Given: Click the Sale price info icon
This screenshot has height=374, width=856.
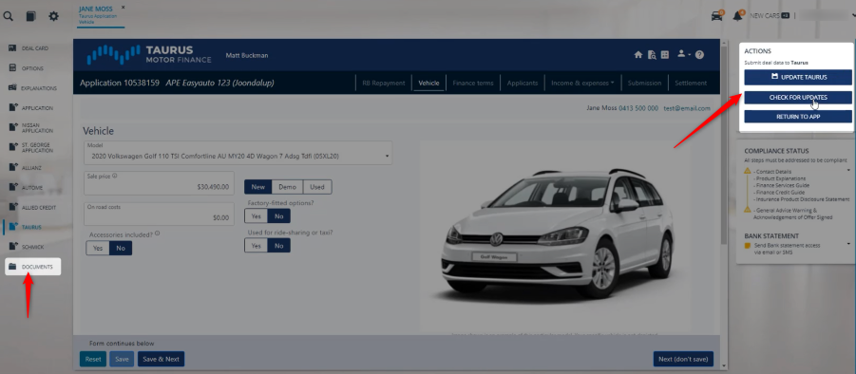Looking at the screenshot, I should [115, 176].
